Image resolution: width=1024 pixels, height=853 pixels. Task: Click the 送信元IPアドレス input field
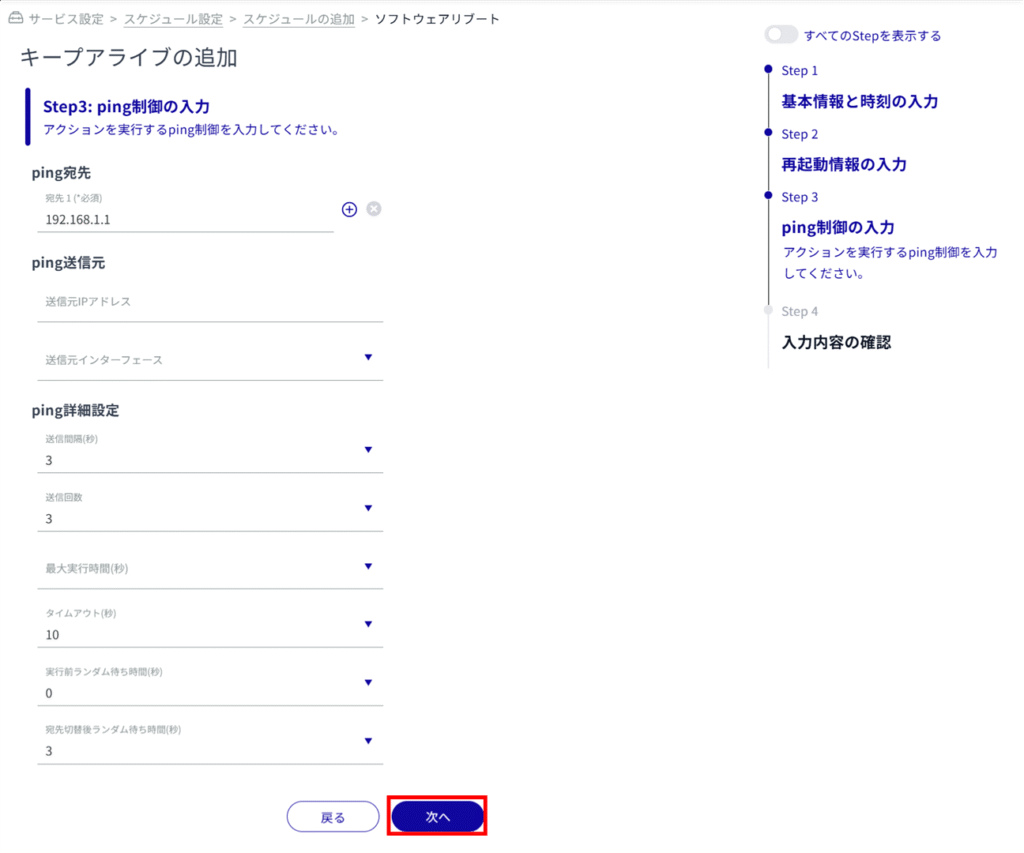pyautogui.click(x=210, y=302)
